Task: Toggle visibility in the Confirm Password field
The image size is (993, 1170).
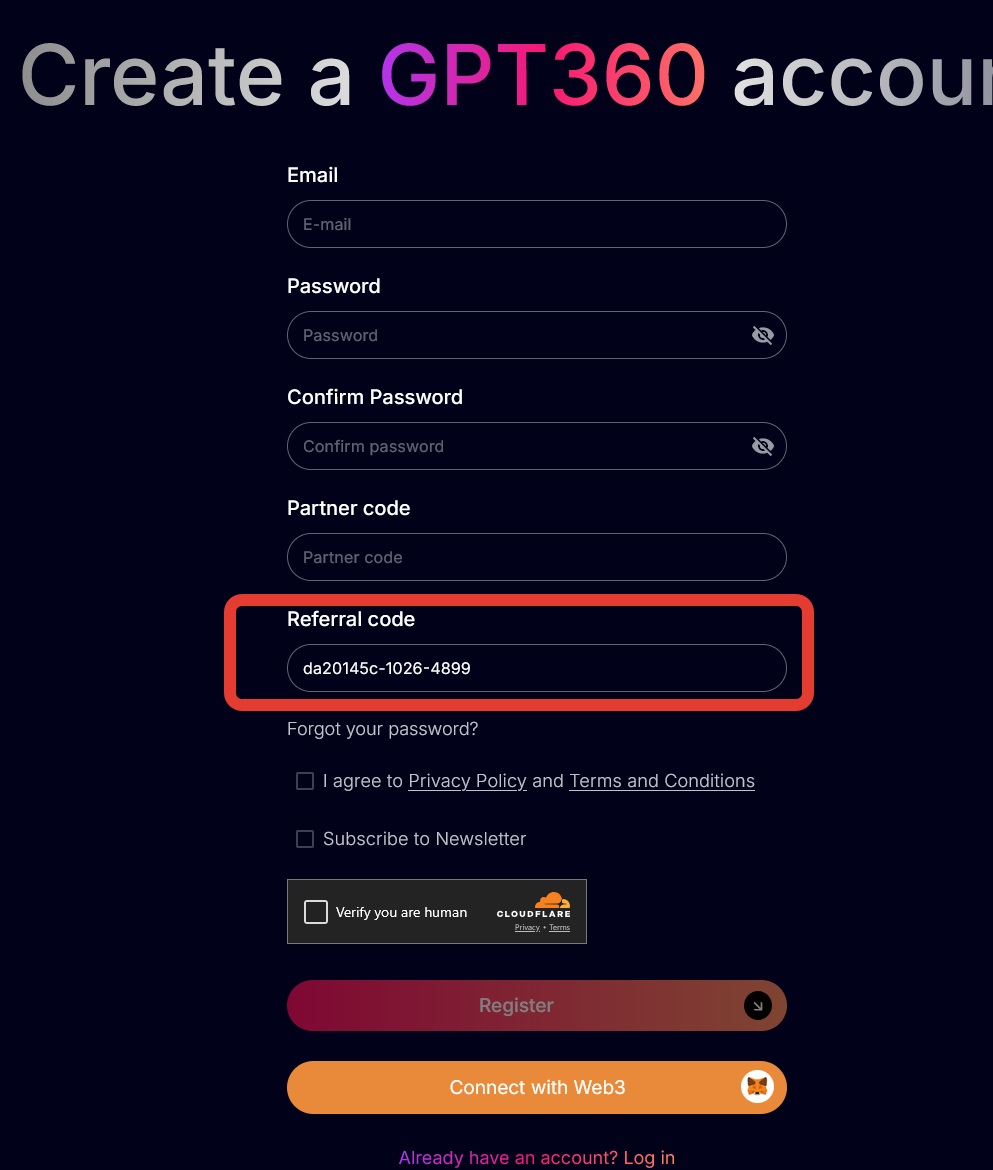Action: (762, 446)
